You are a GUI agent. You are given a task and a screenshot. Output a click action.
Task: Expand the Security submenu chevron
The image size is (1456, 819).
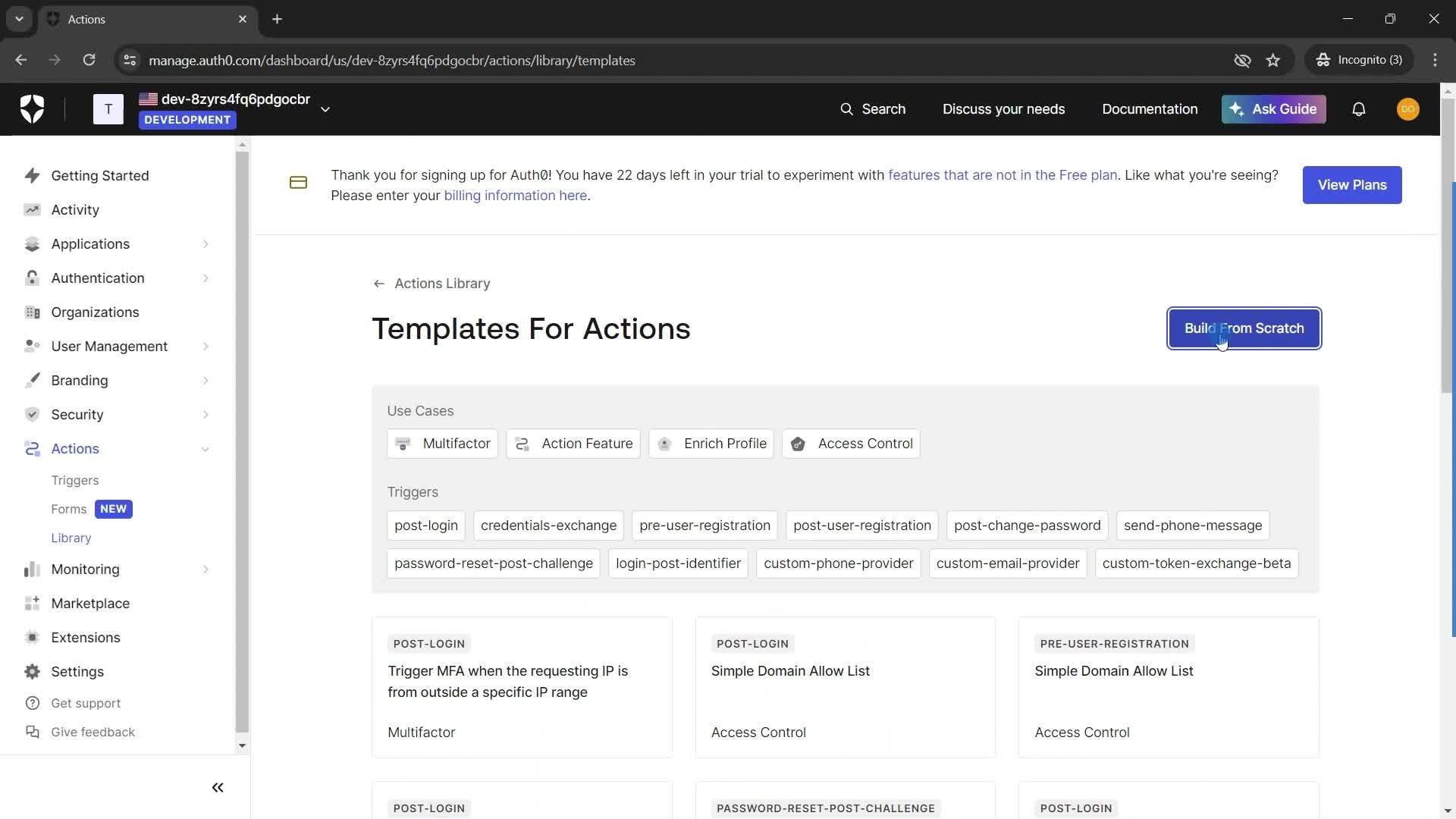pos(206,415)
